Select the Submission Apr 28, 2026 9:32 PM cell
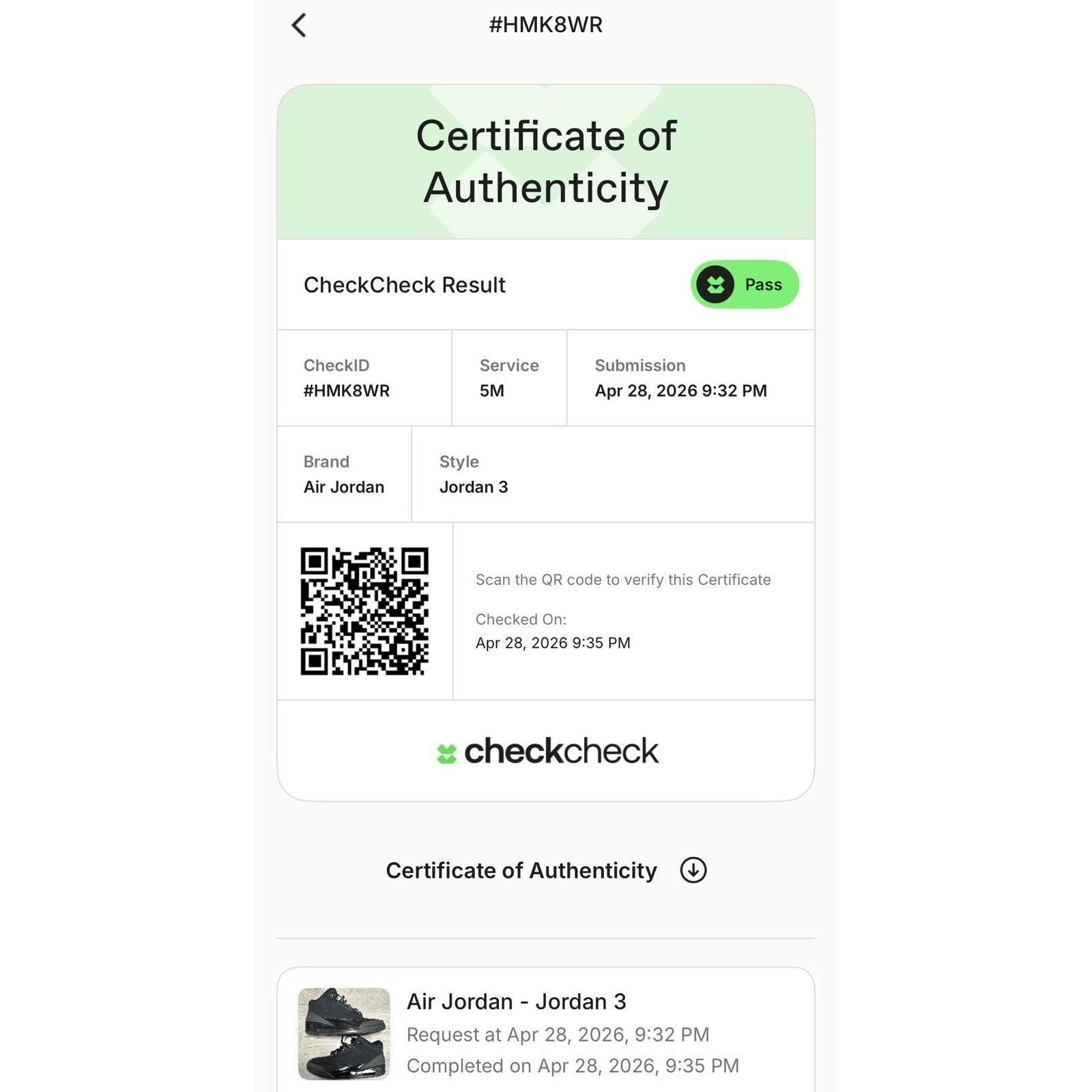This screenshot has width=1092, height=1092. point(691,378)
